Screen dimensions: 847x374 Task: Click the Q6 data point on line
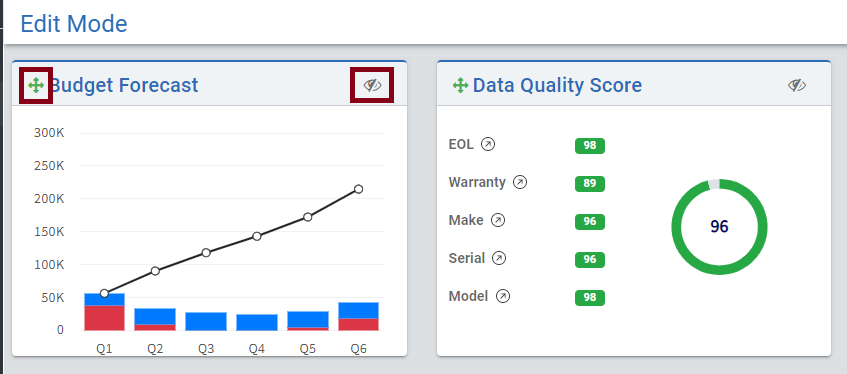pos(358,189)
